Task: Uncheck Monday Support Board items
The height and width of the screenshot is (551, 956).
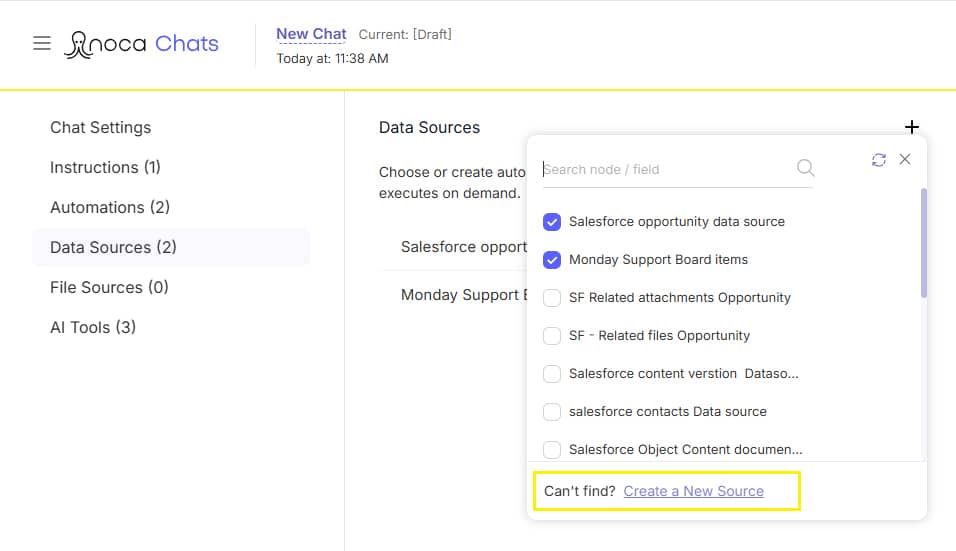Action: (x=552, y=260)
